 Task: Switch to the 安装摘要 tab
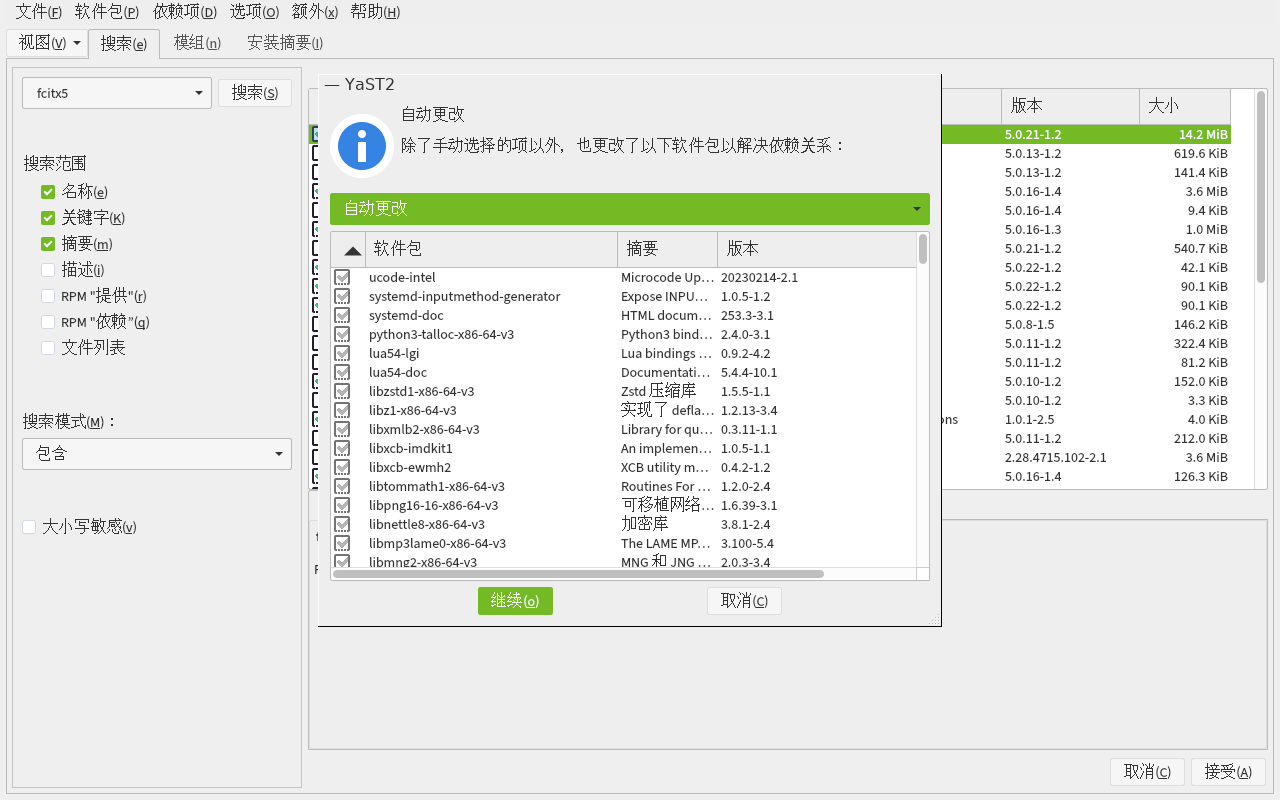[x=285, y=43]
